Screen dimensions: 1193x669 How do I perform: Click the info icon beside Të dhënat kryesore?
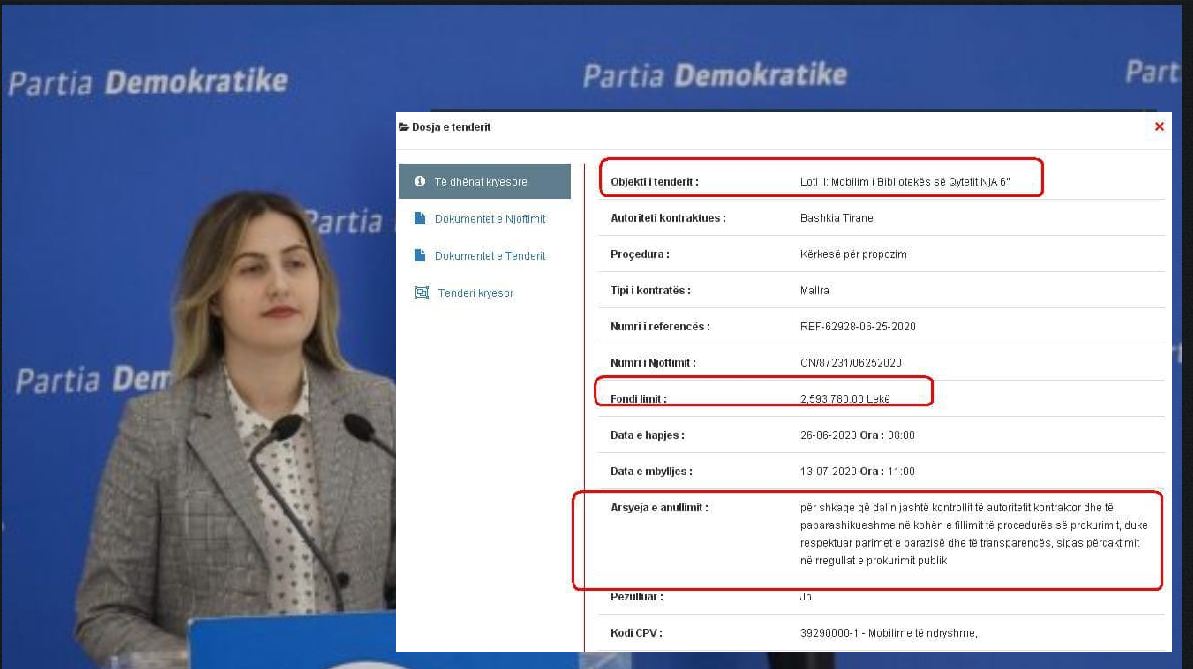[420, 182]
